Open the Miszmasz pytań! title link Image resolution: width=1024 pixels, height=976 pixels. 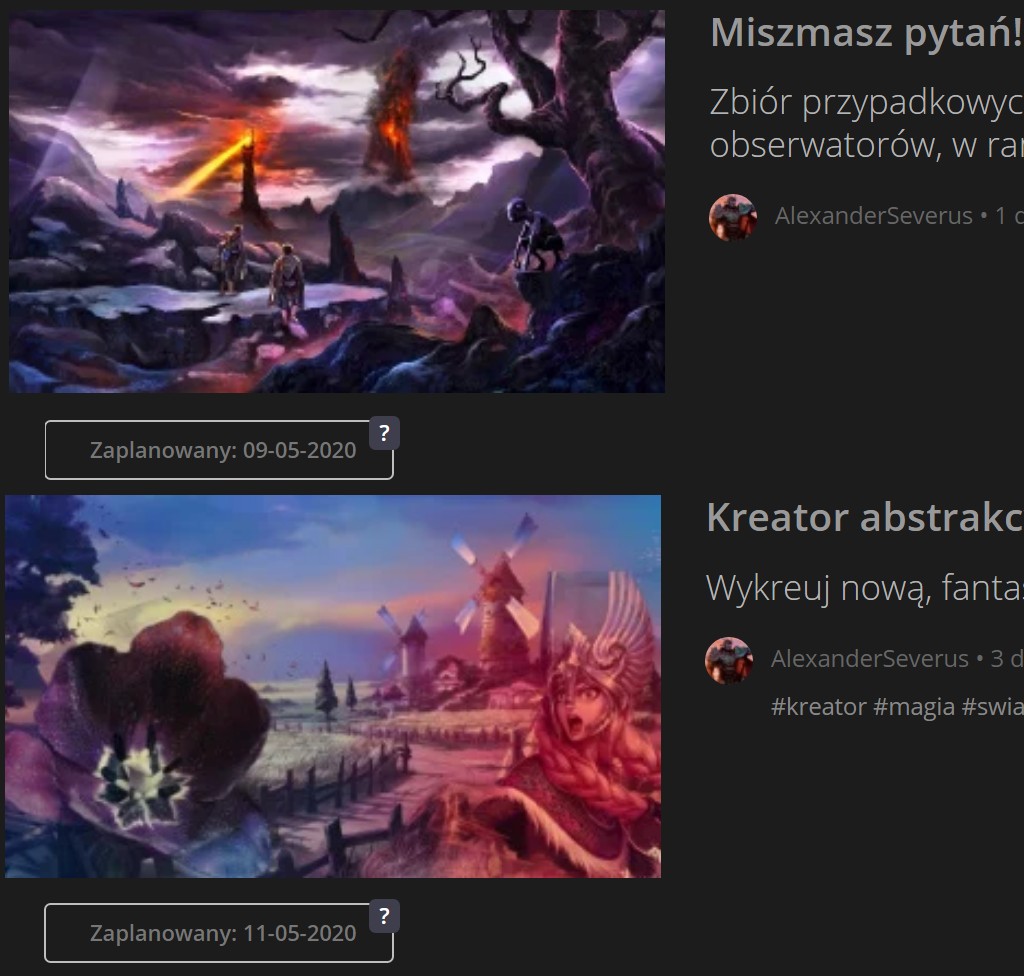pos(867,33)
